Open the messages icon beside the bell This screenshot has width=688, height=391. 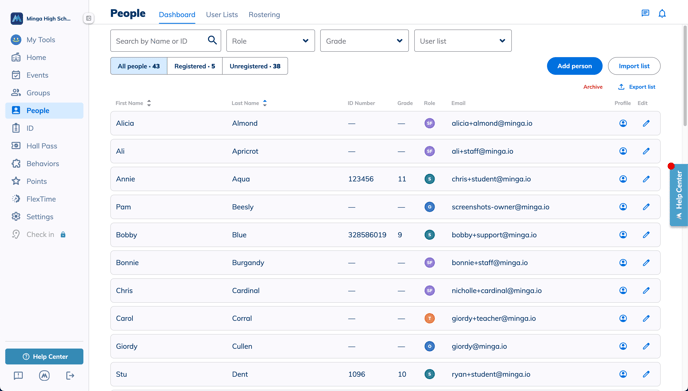(645, 13)
